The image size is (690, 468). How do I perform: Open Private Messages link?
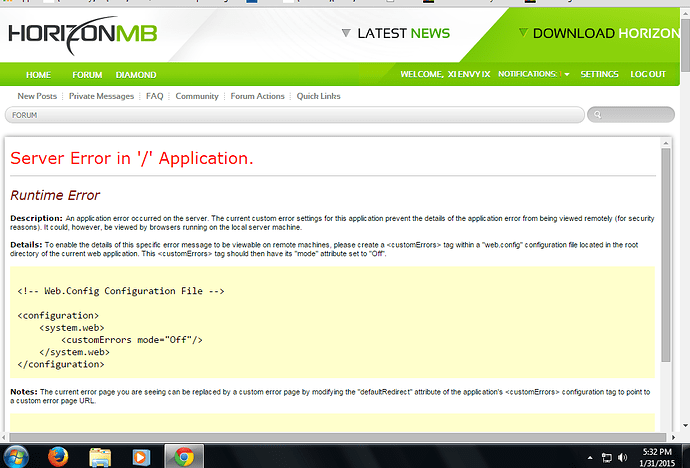point(101,96)
